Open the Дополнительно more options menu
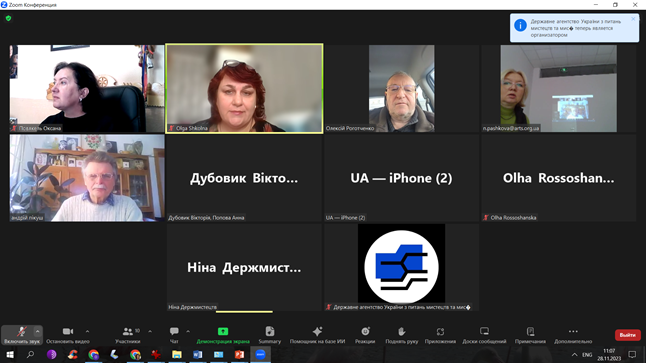 (573, 335)
